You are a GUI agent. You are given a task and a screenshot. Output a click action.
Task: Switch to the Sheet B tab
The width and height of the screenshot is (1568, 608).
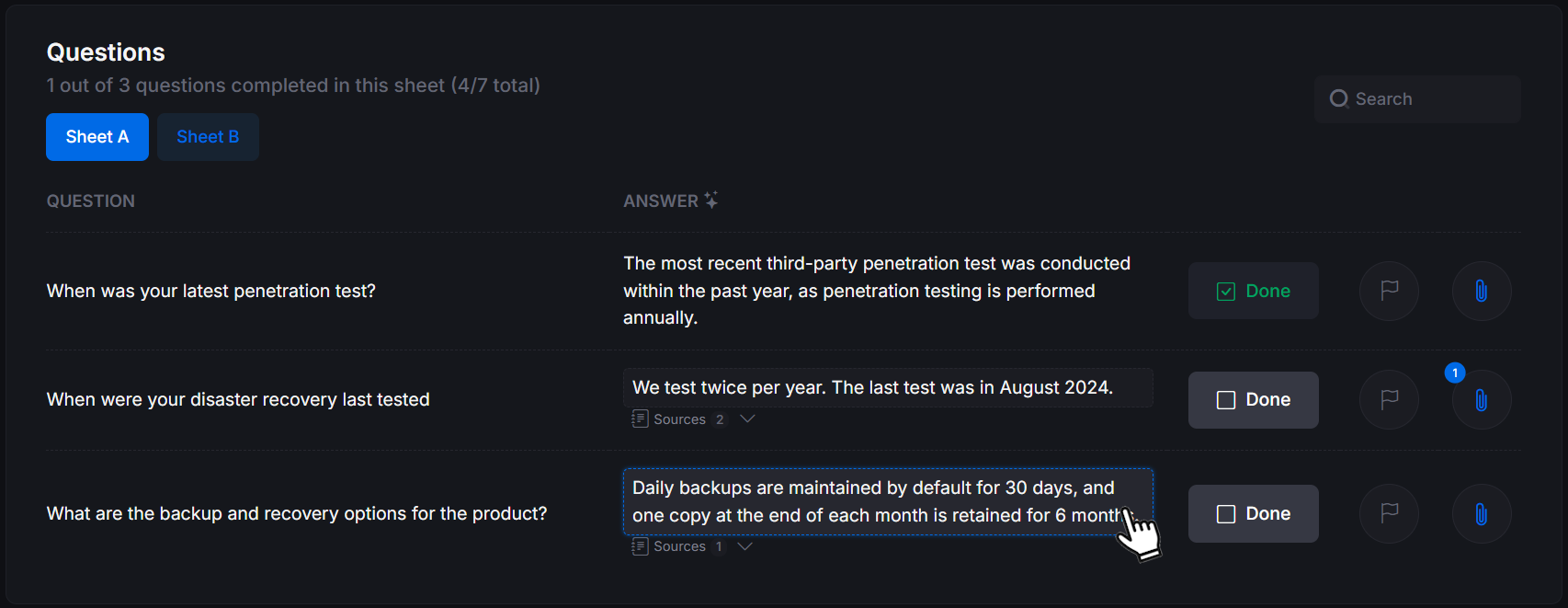pos(208,137)
